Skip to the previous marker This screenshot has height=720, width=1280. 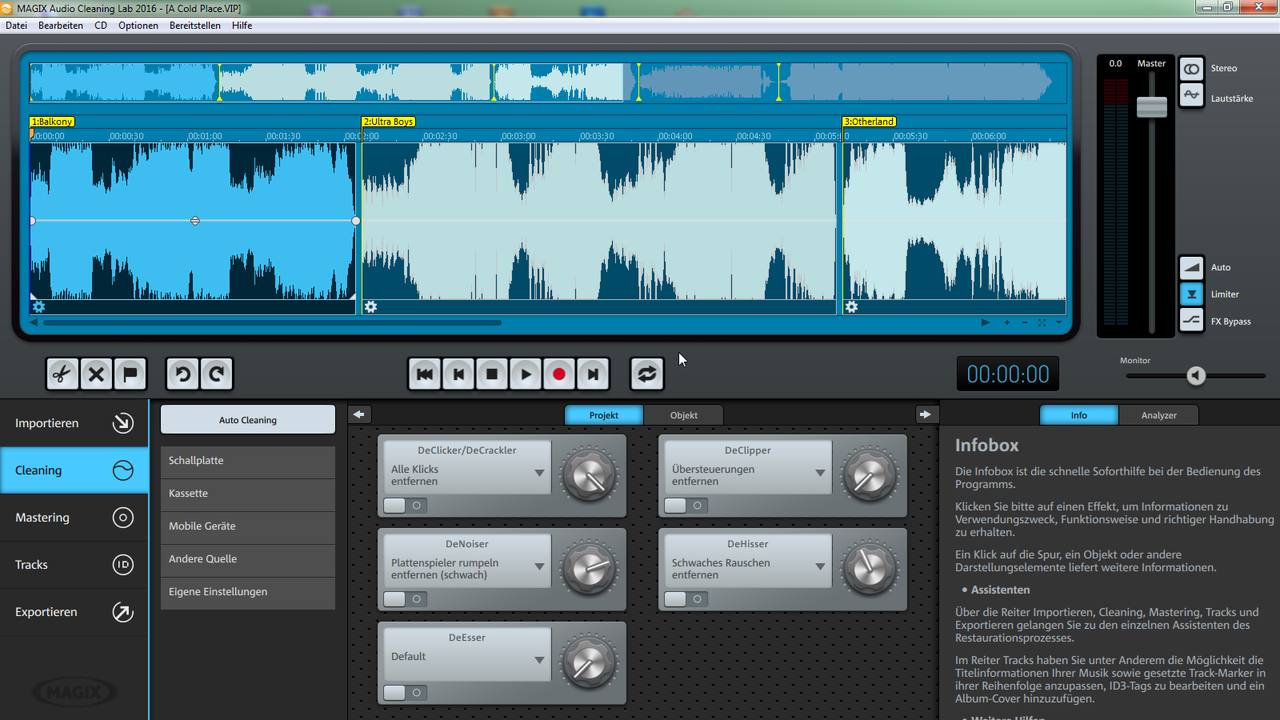coord(458,374)
